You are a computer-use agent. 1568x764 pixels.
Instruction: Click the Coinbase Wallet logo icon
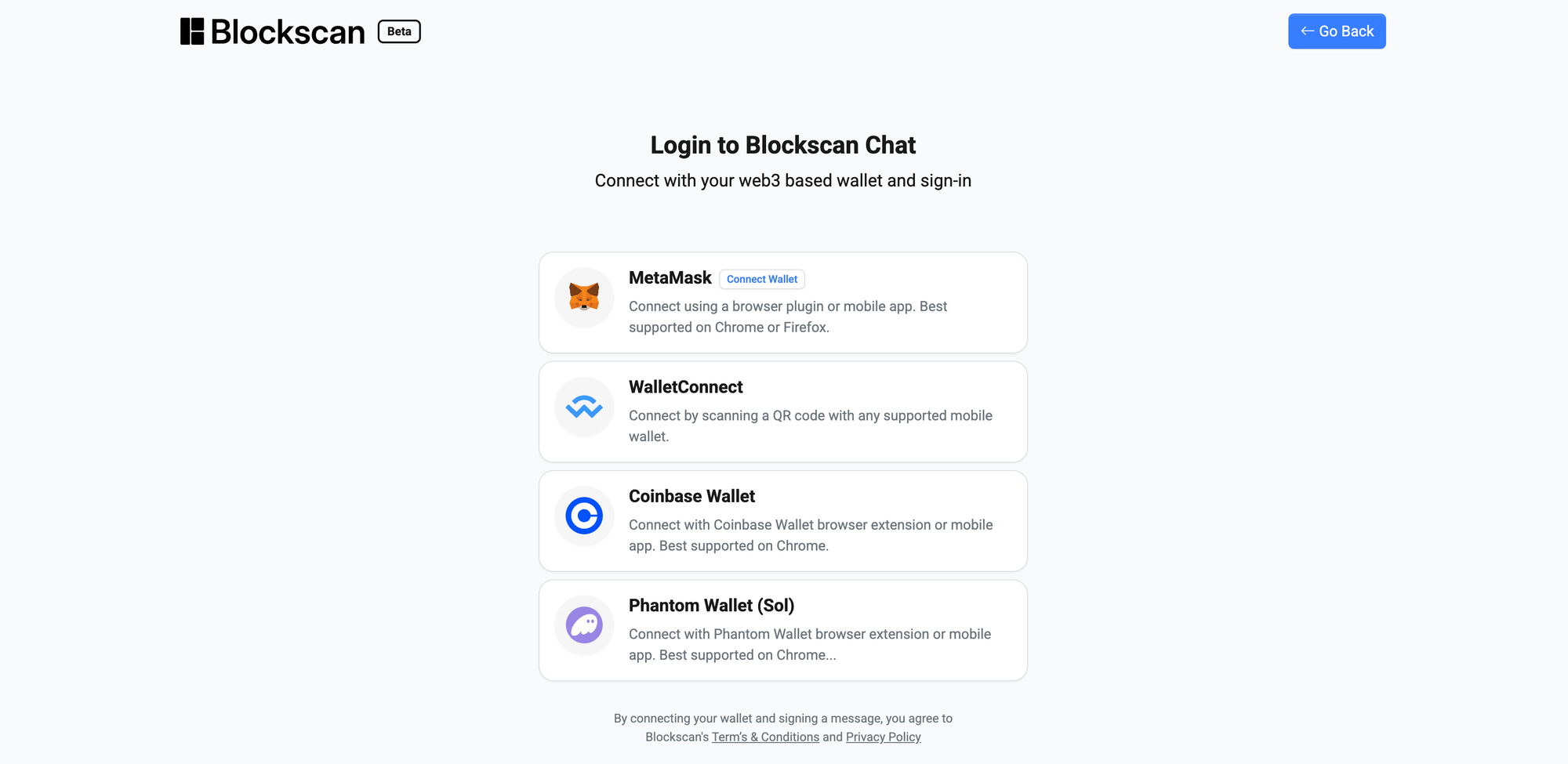pyautogui.click(x=584, y=516)
